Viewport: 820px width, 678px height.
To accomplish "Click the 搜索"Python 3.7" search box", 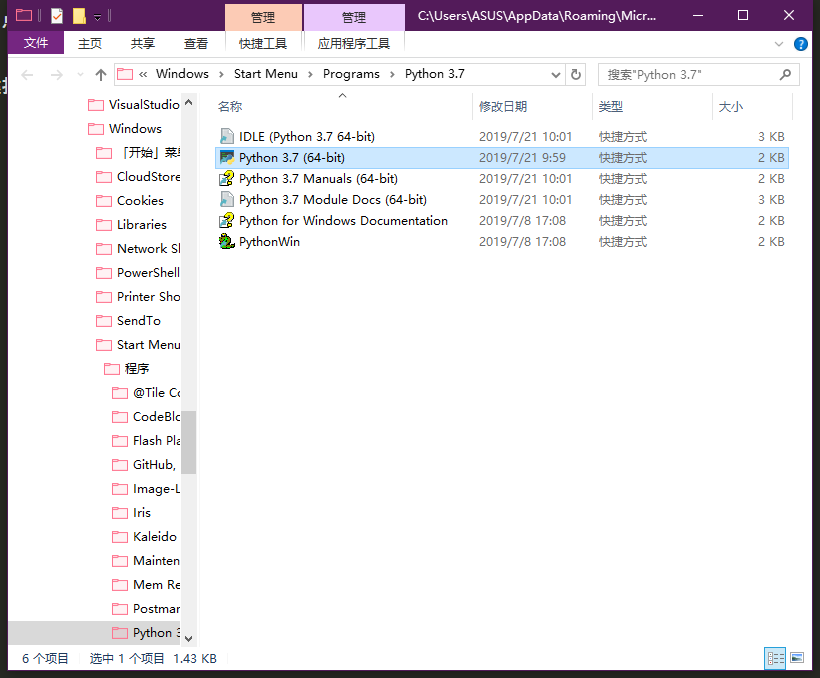I will click(x=690, y=74).
